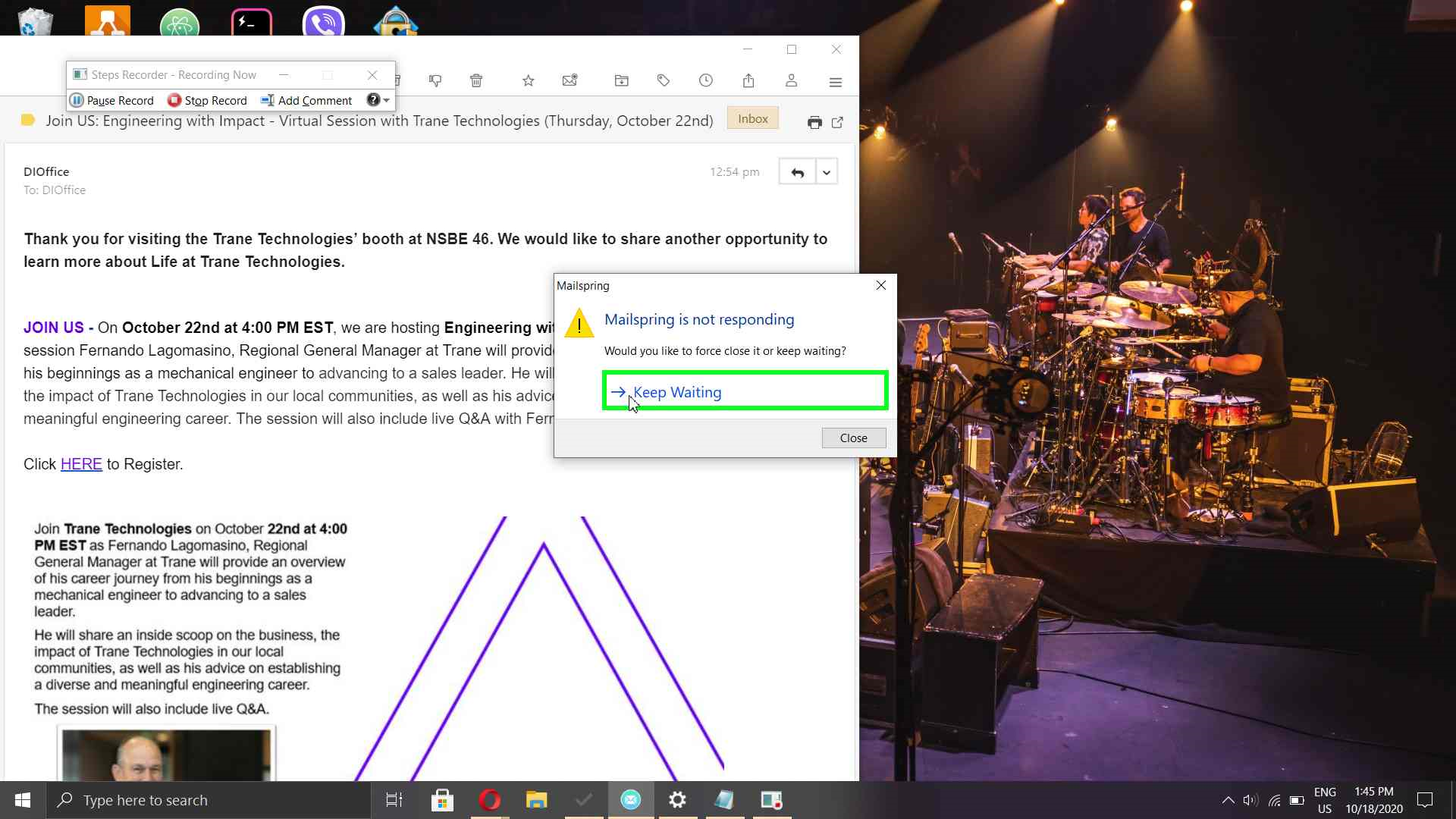Pause the Steps Recorder recording
The height and width of the screenshot is (819, 1456).
click(111, 99)
